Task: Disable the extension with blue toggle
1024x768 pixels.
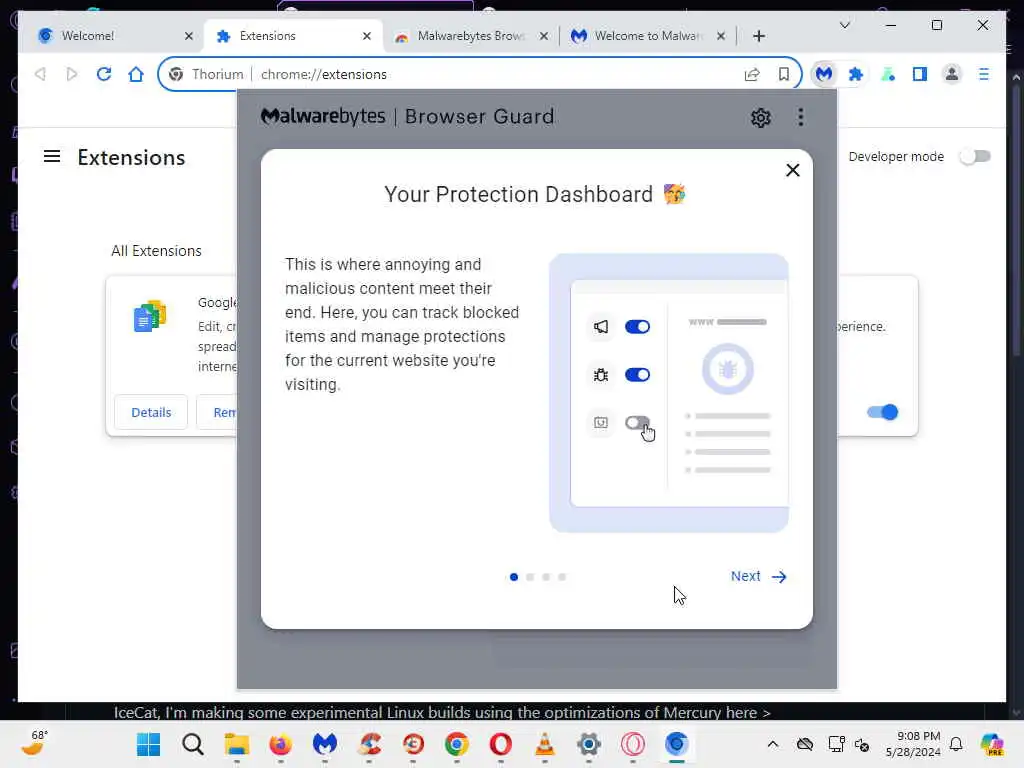Action: 882,412
